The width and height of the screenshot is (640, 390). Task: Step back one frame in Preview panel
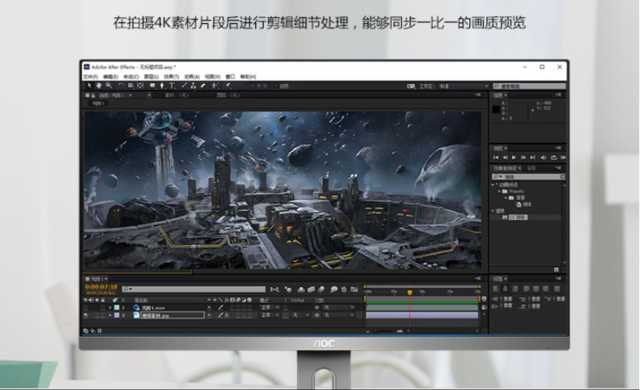tap(505, 157)
